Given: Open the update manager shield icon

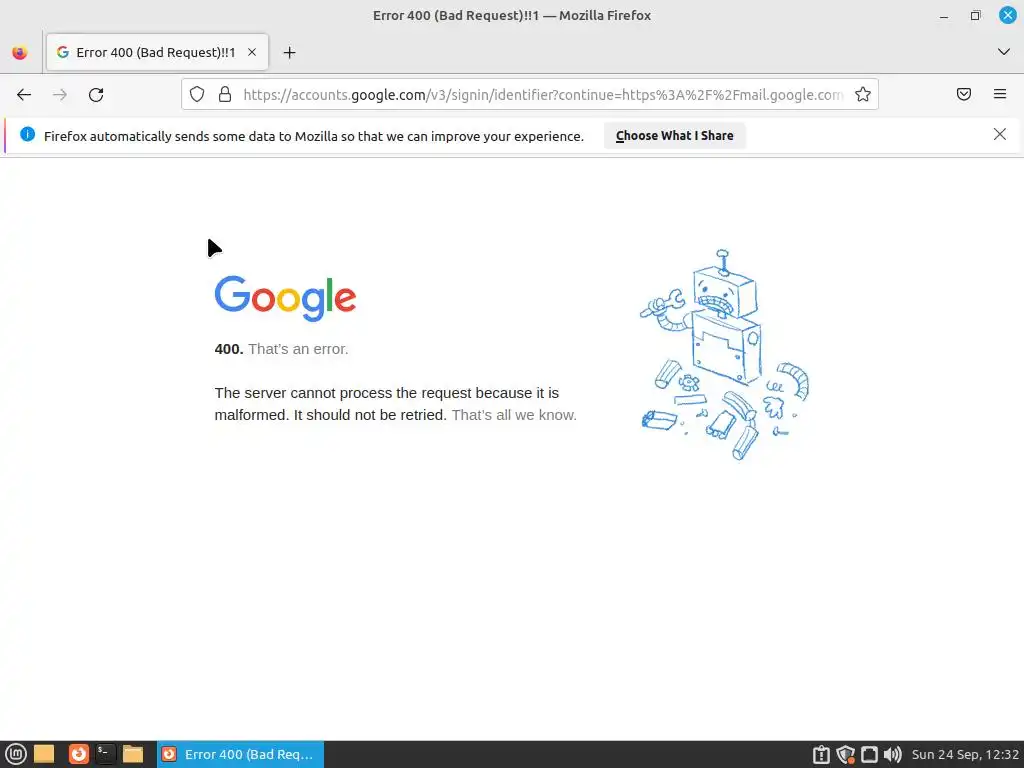Looking at the screenshot, I should tap(846, 755).
